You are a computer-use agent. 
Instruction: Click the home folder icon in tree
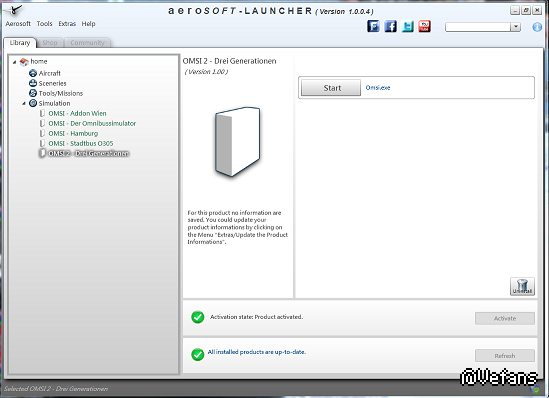[x=24, y=62]
